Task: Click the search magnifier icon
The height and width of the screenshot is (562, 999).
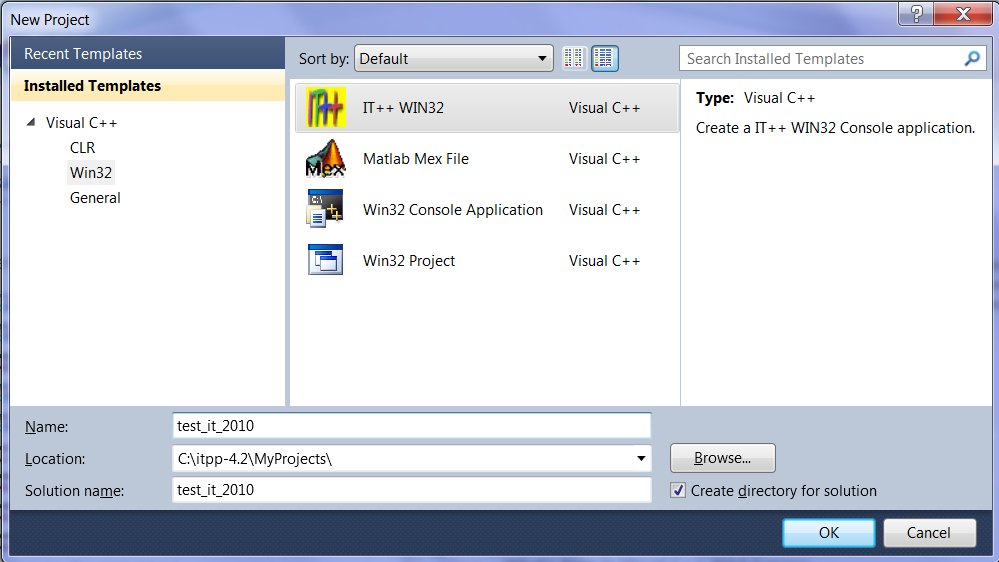Action: point(972,59)
